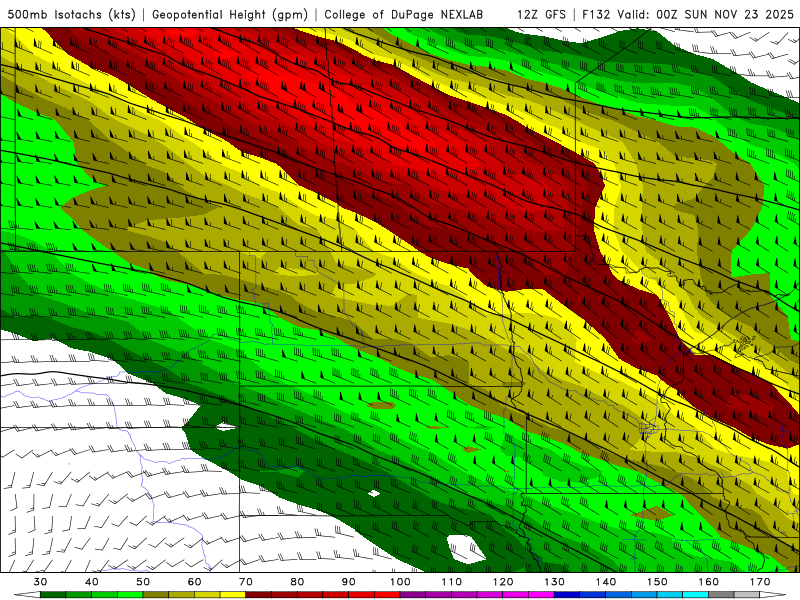Image resolution: width=800 pixels, height=600 pixels.
Task: Click the '50' legend value
Action: (x=143, y=582)
